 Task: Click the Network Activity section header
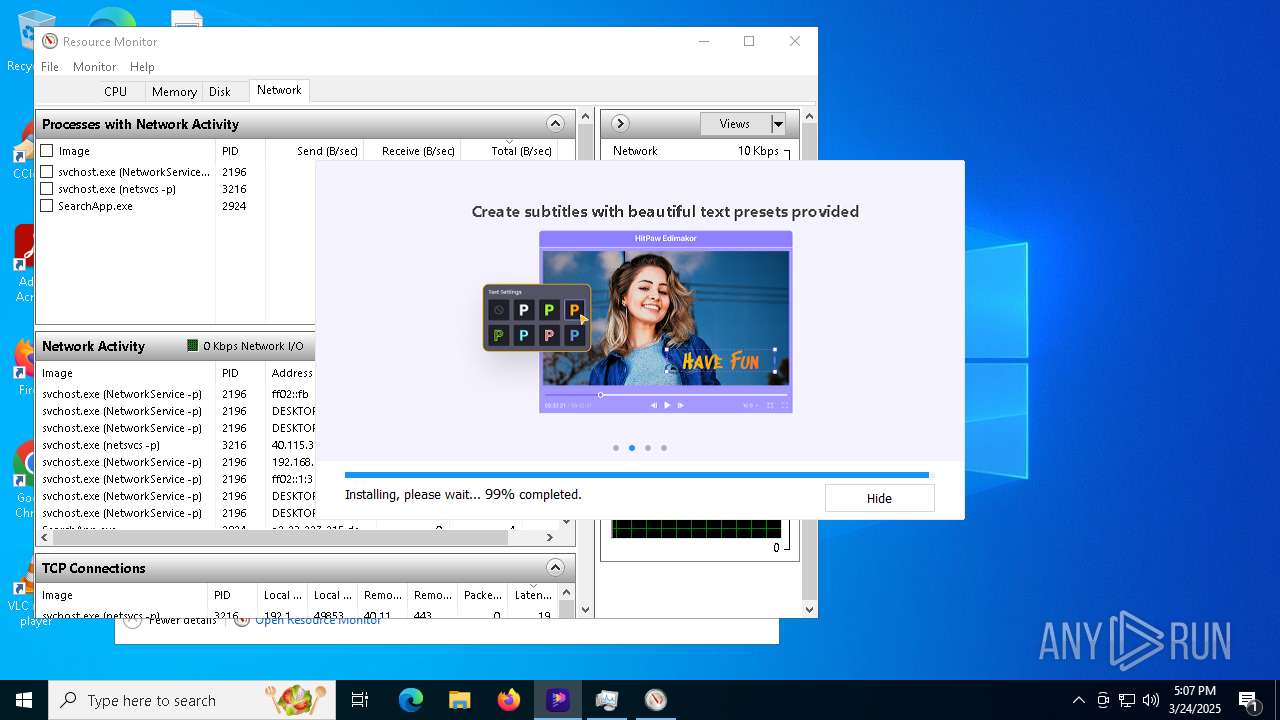pyautogui.click(x=175, y=346)
